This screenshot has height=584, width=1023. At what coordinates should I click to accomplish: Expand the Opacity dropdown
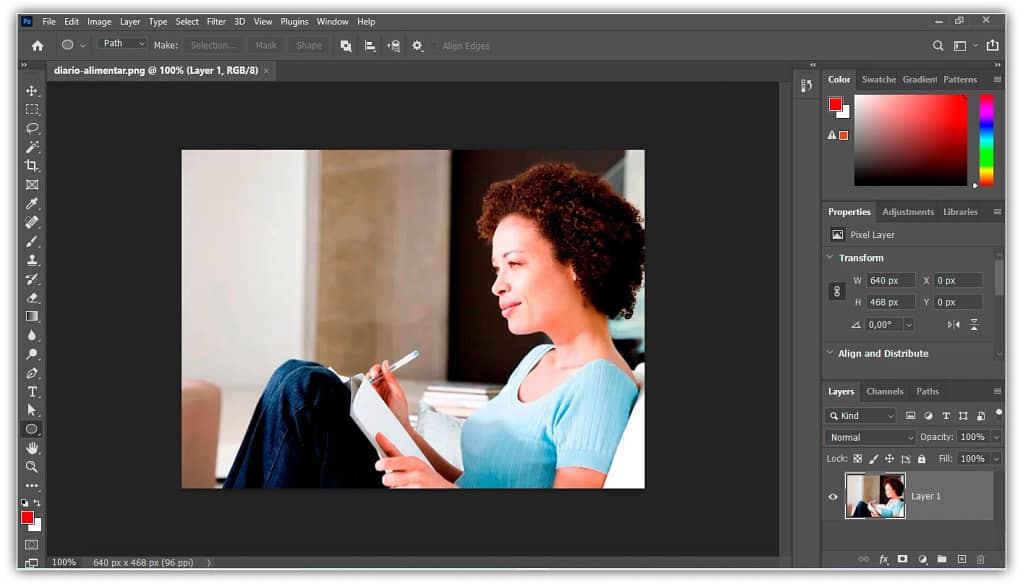tap(996, 437)
